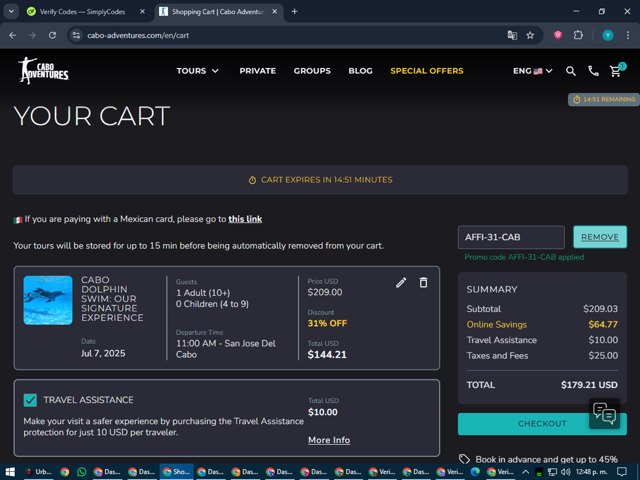The height and width of the screenshot is (480, 640).
Task: Open the PRIVATE menu item
Action: click(258, 71)
